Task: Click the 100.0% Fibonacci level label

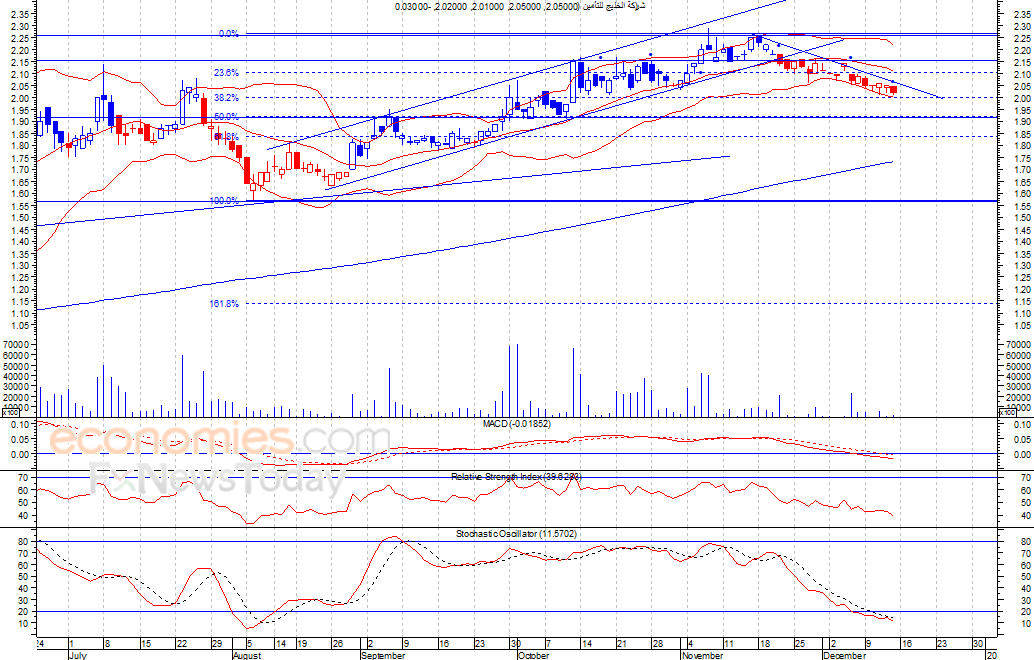Action: coord(223,201)
